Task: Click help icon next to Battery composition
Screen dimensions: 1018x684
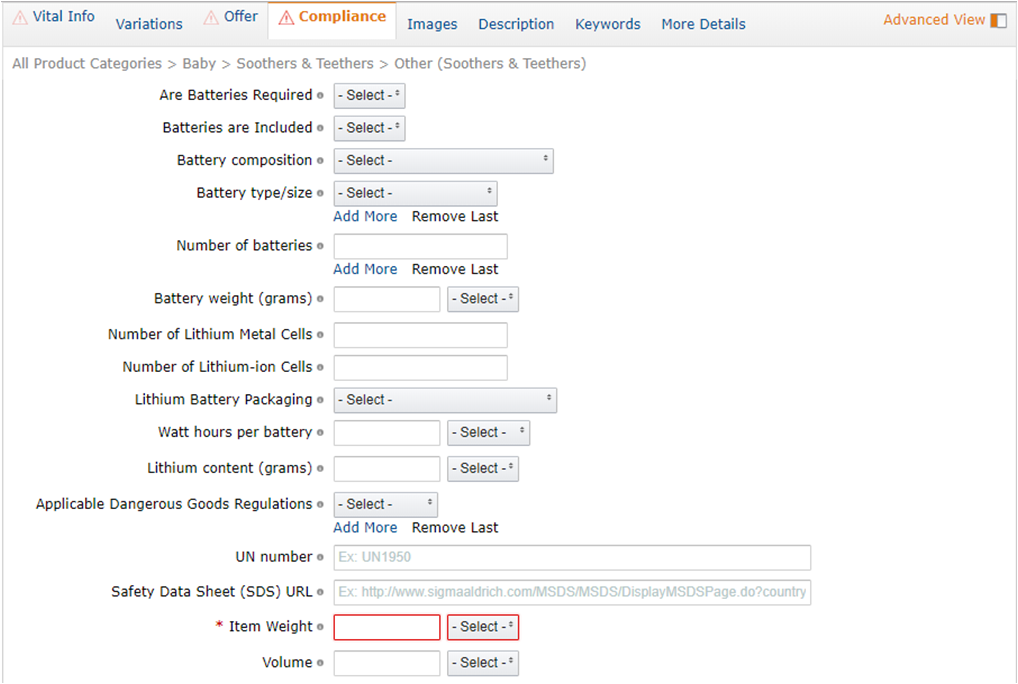Action: pyautogui.click(x=320, y=161)
